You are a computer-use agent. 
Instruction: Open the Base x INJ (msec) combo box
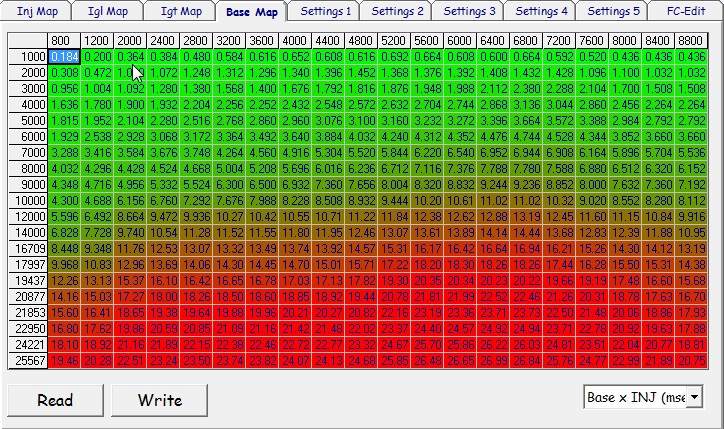tap(643, 397)
